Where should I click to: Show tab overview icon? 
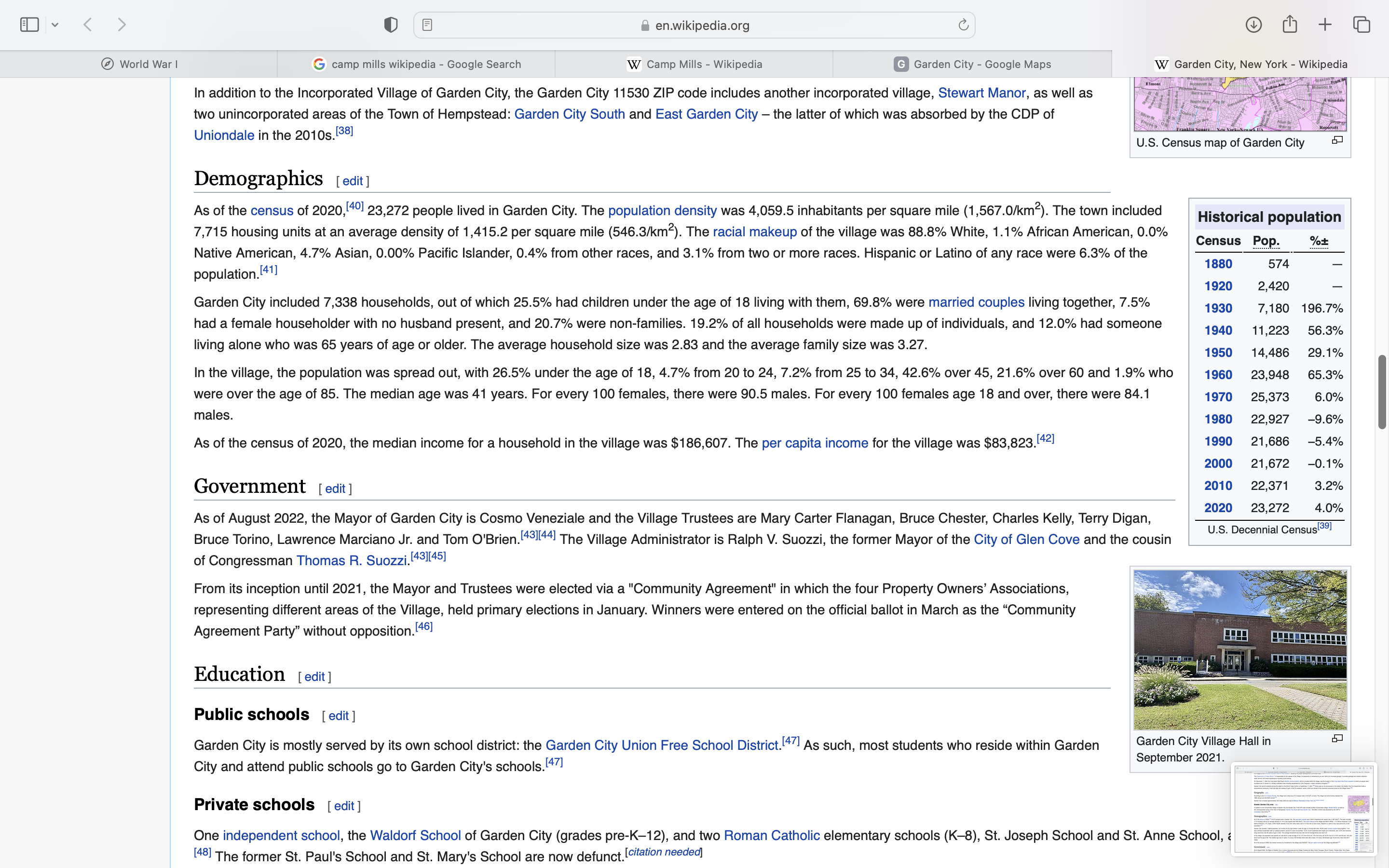point(1362,25)
